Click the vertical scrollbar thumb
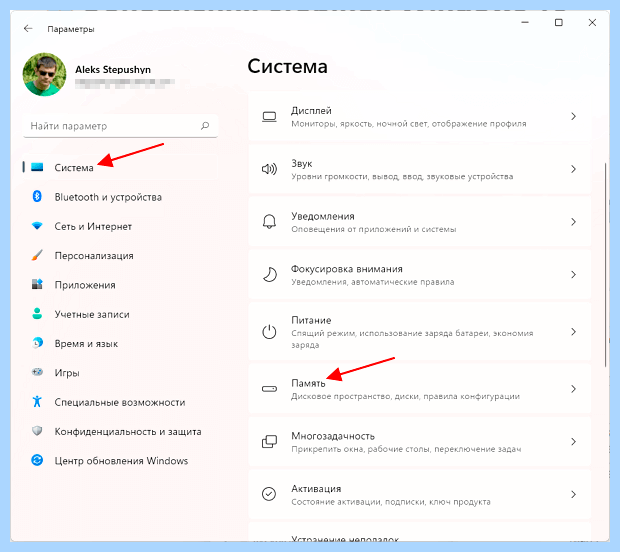The width and height of the screenshot is (620, 552). (x=605, y=265)
